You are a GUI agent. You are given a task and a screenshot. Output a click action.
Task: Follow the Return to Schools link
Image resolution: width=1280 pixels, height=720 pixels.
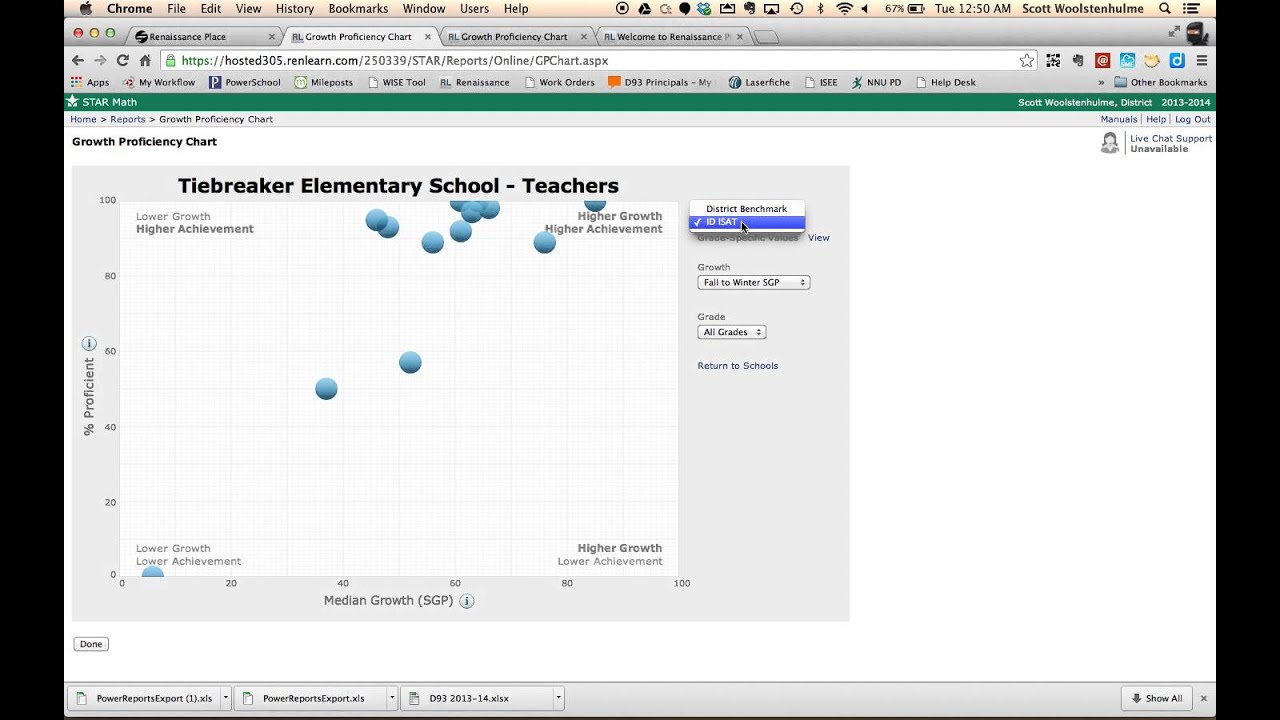coord(737,365)
